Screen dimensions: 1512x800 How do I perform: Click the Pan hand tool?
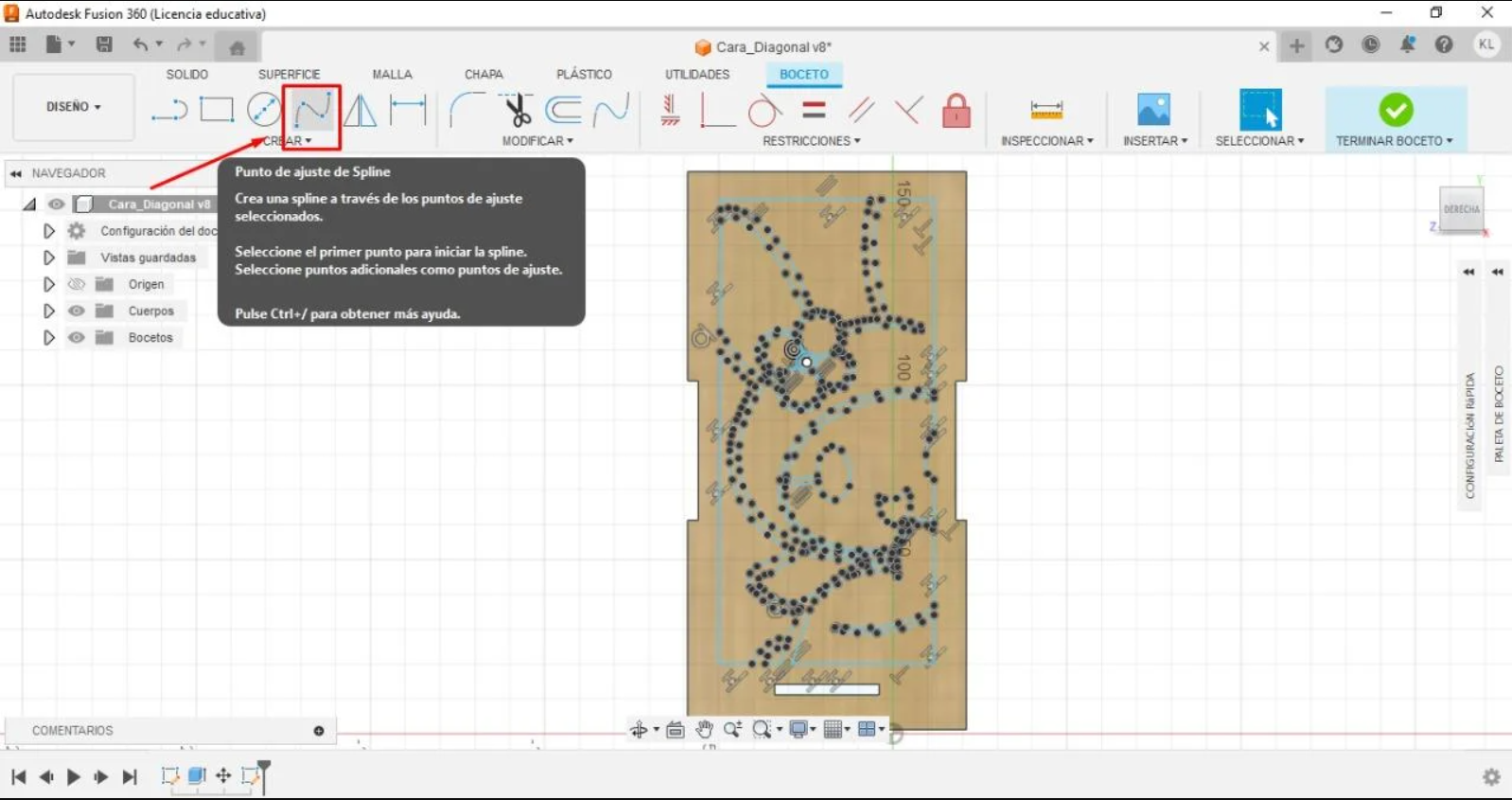click(704, 729)
